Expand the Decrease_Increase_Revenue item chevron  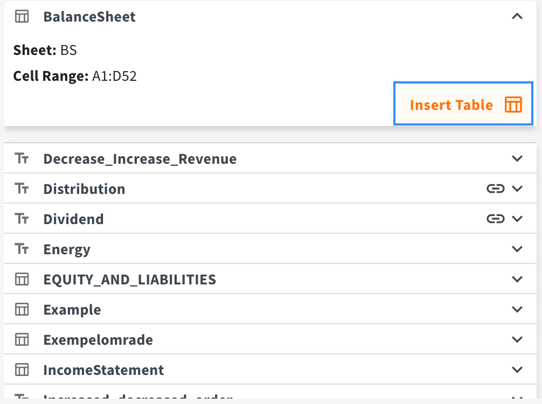click(x=517, y=159)
